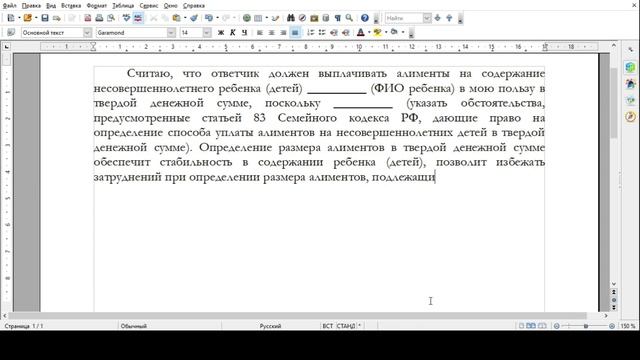Click the Undo arrow icon
The width and height of the screenshot is (640, 360).
coord(209,18)
